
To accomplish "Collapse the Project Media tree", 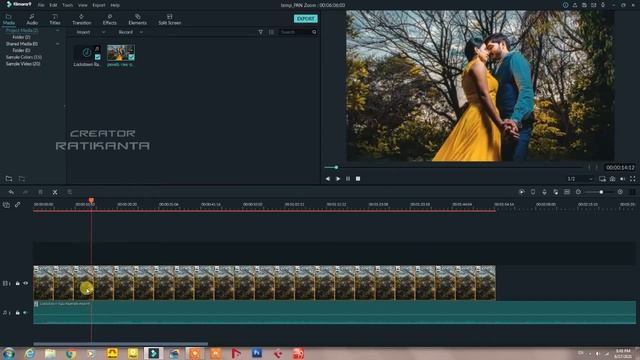I will 58,31.
